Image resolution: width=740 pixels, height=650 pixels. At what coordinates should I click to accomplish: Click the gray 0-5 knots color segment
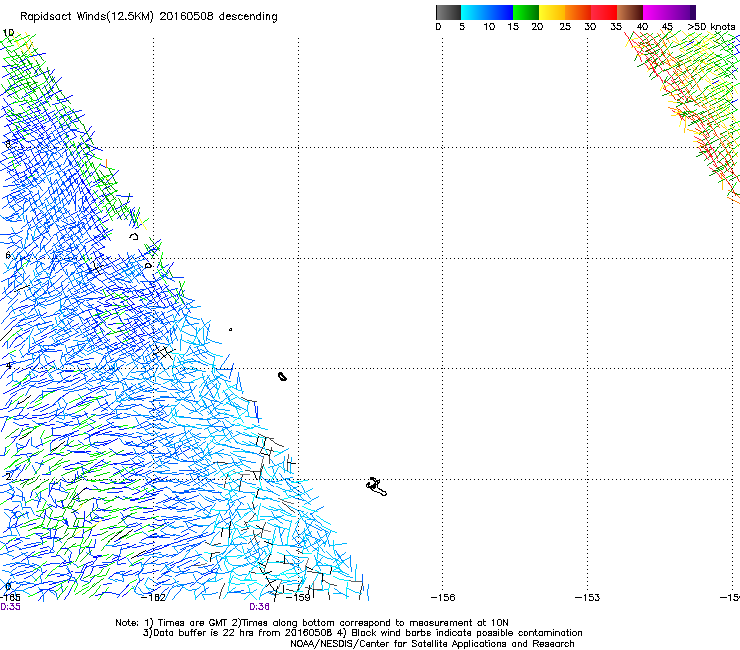coord(448,12)
